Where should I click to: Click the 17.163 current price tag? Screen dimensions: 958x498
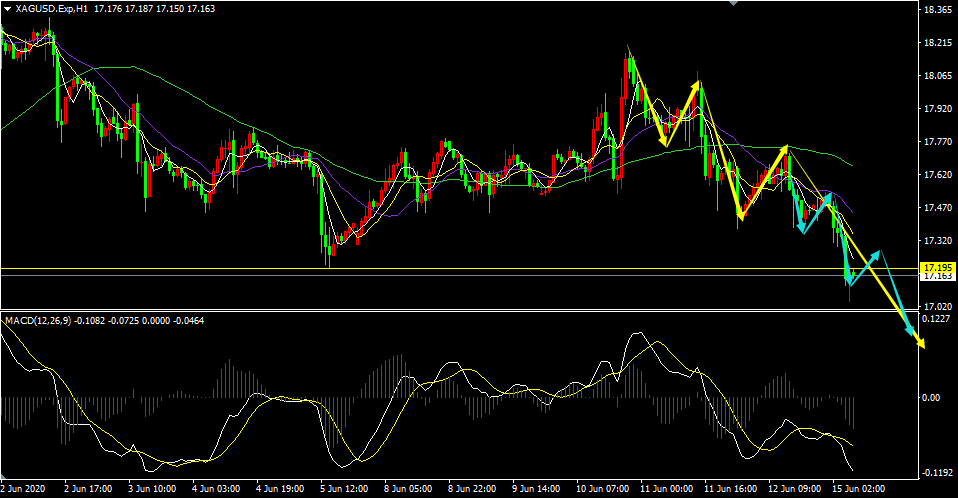click(938, 276)
